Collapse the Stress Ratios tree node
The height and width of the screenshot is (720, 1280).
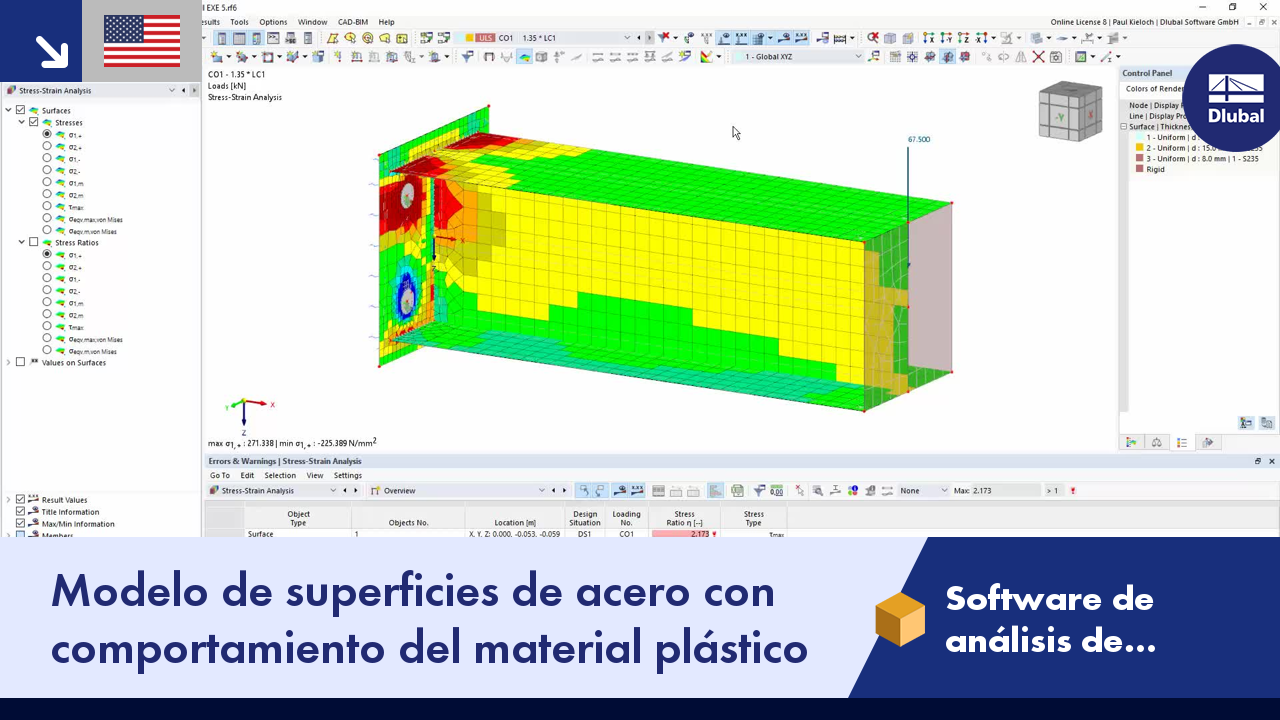[x=22, y=242]
